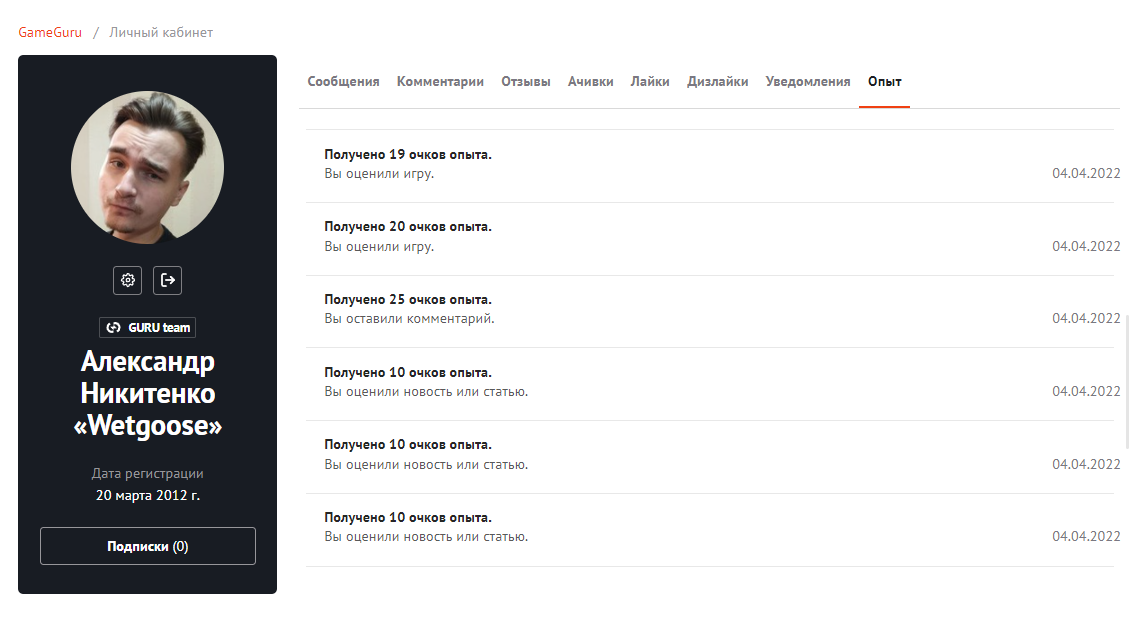Image resolution: width=1139 pixels, height=628 pixels.
Task: Click the logout exit icon
Action: click(x=167, y=280)
